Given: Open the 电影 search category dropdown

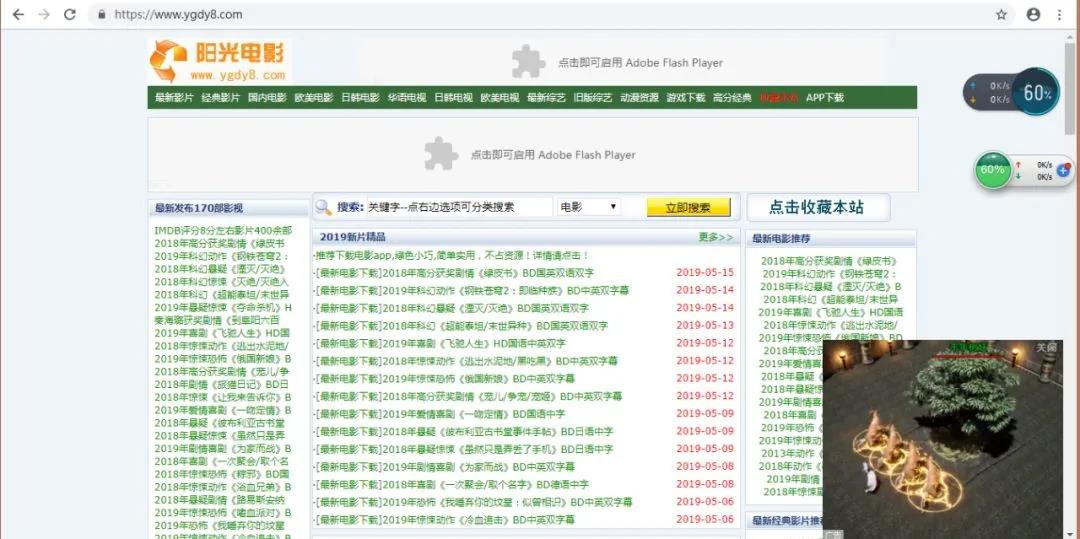Looking at the screenshot, I should (589, 207).
